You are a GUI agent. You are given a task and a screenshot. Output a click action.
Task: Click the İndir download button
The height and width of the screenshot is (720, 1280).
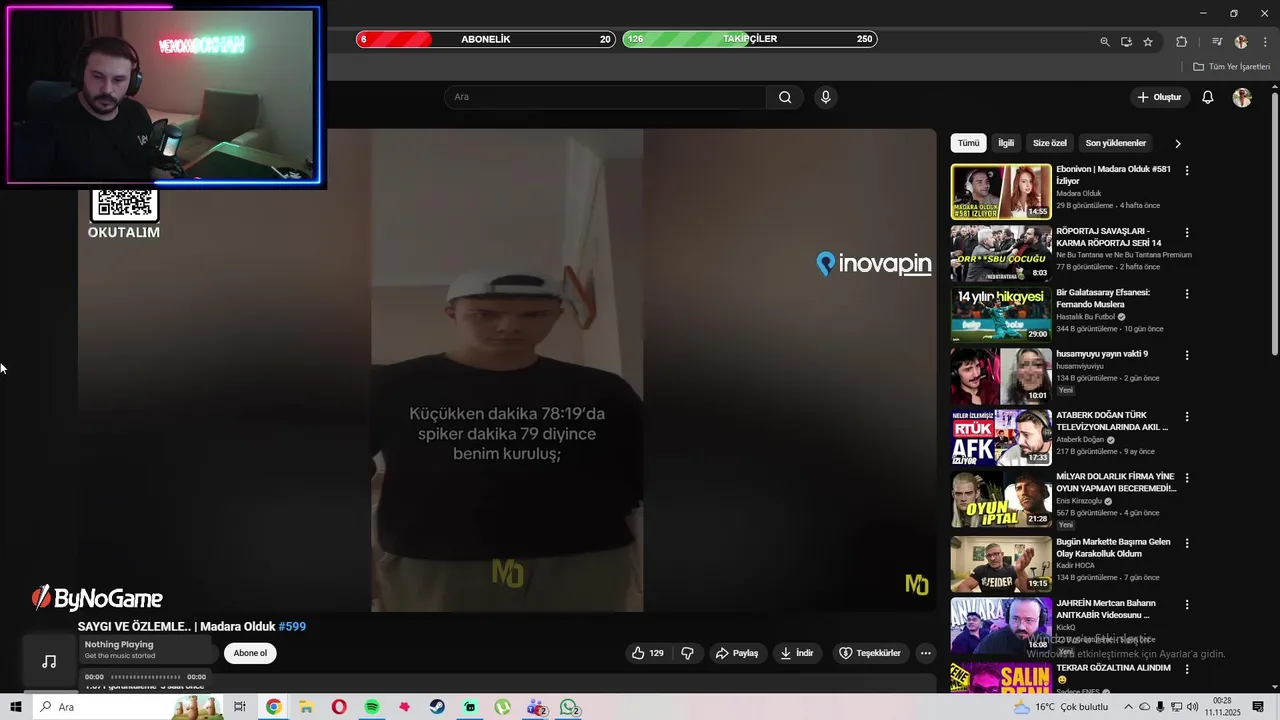[x=797, y=653]
